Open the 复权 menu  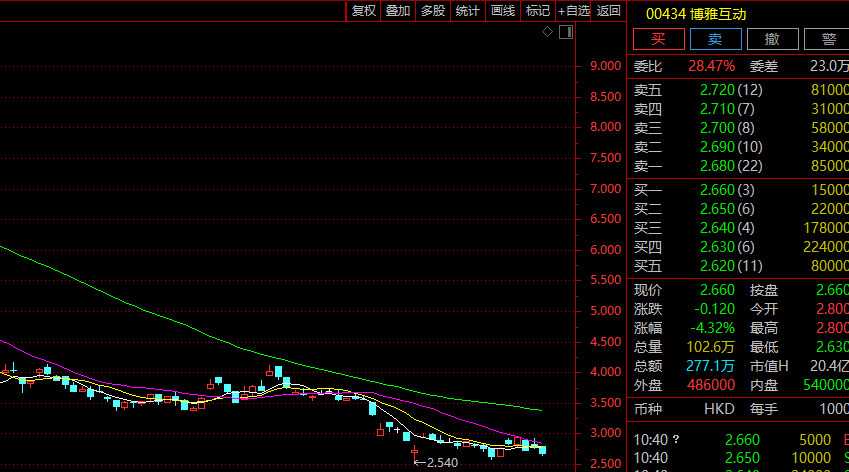[363, 11]
